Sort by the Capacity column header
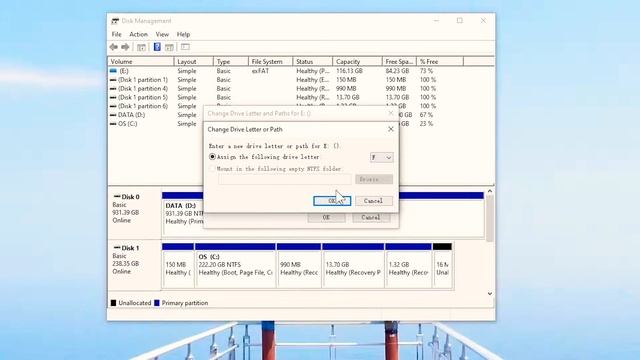This screenshot has width=640, height=360. pyautogui.click(x=358, y=62)
